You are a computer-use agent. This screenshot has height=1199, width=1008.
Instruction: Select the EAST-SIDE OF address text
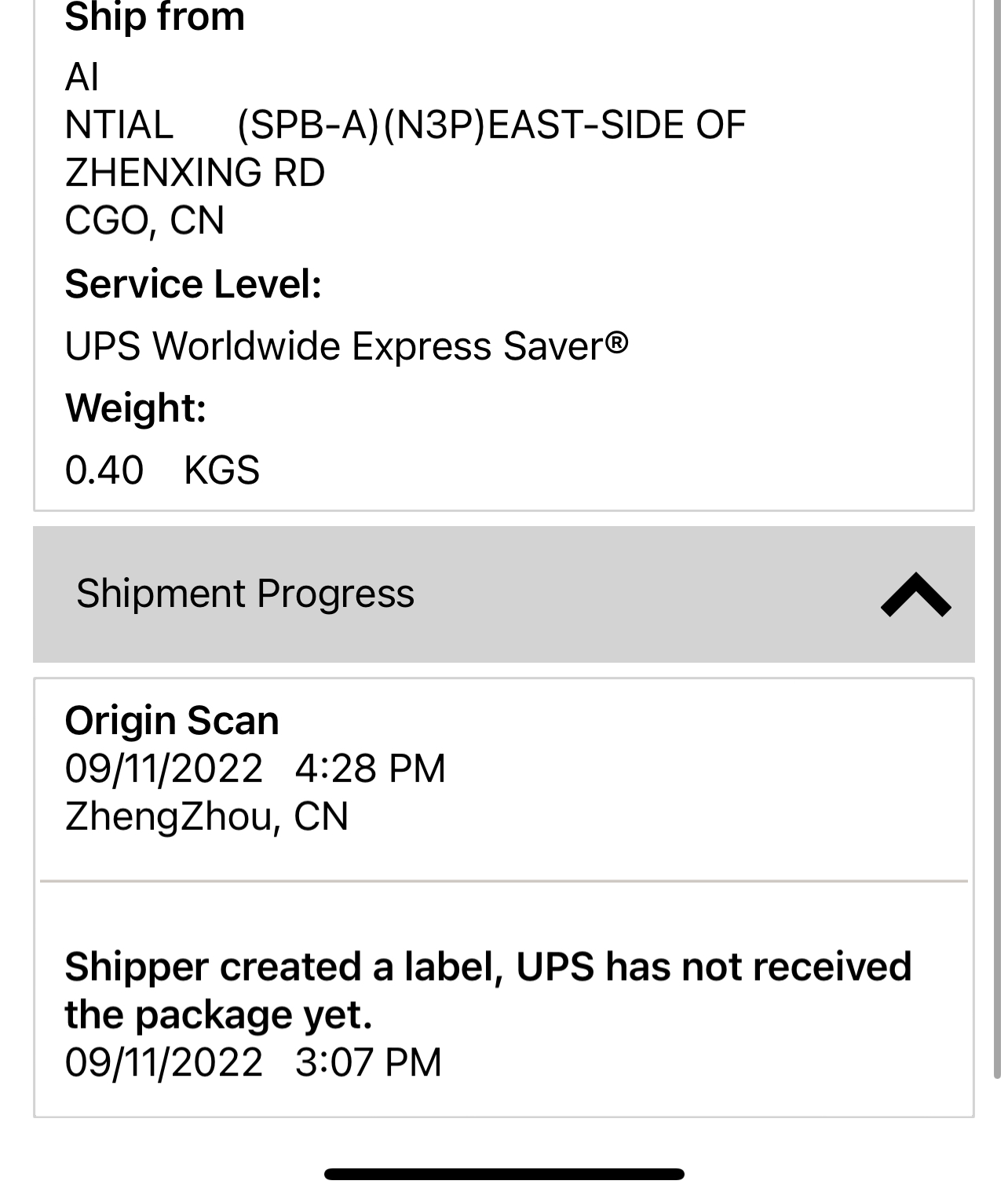click(616, 125)
